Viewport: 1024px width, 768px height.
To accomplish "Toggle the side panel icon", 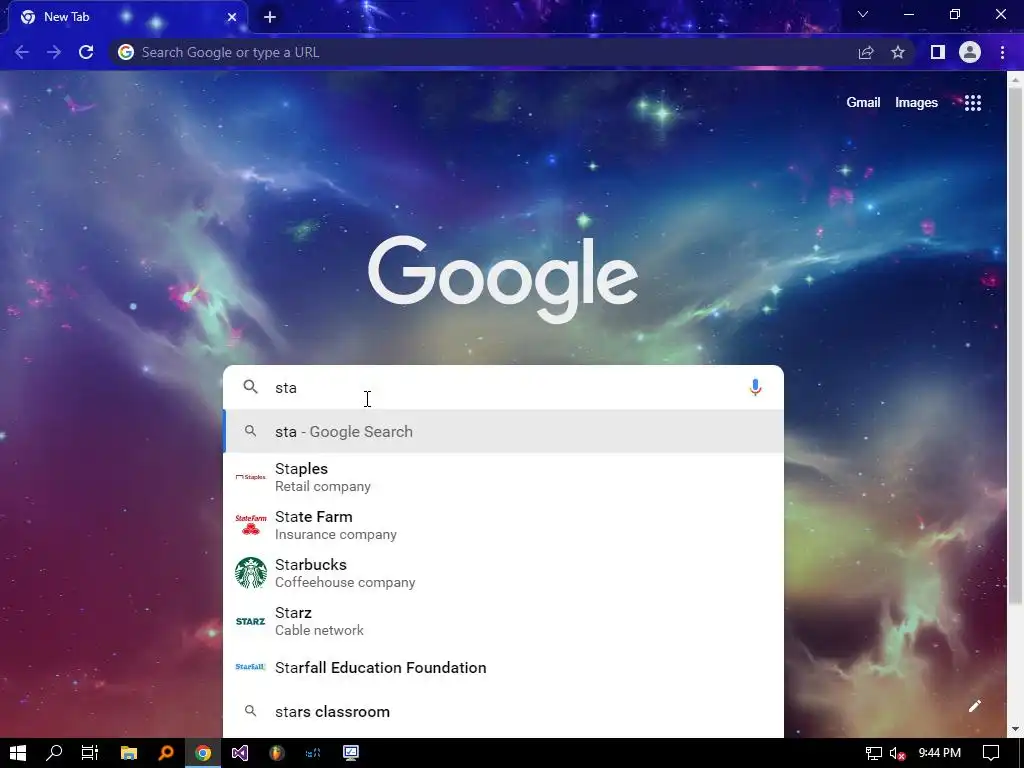I will pos(938,52).
